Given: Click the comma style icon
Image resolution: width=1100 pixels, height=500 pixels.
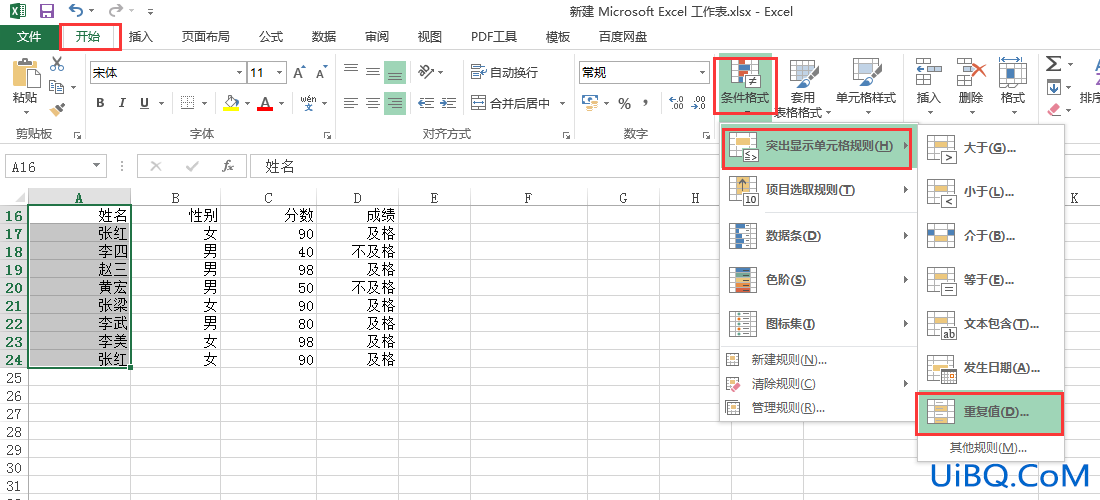Looking at the screenshot, I should coord(646,103).
